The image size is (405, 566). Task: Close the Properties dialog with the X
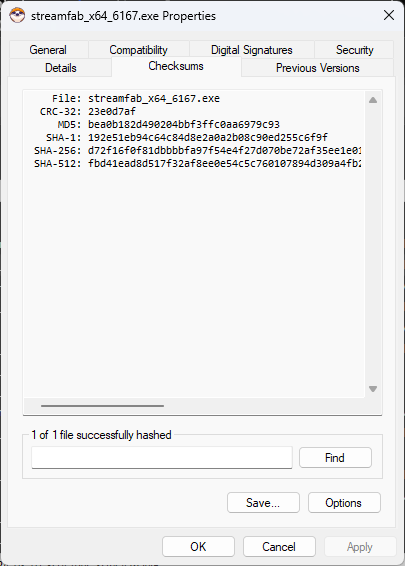(x=389, y=15)
